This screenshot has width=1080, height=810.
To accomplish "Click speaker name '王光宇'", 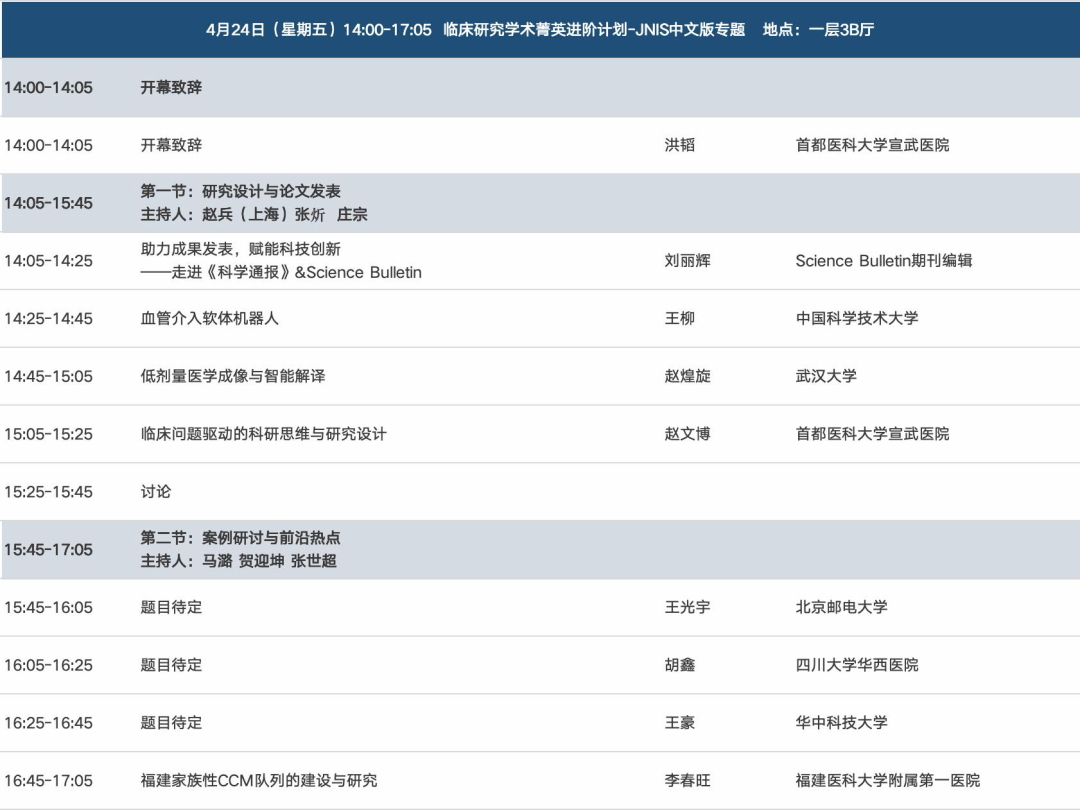I will point(687,608).
